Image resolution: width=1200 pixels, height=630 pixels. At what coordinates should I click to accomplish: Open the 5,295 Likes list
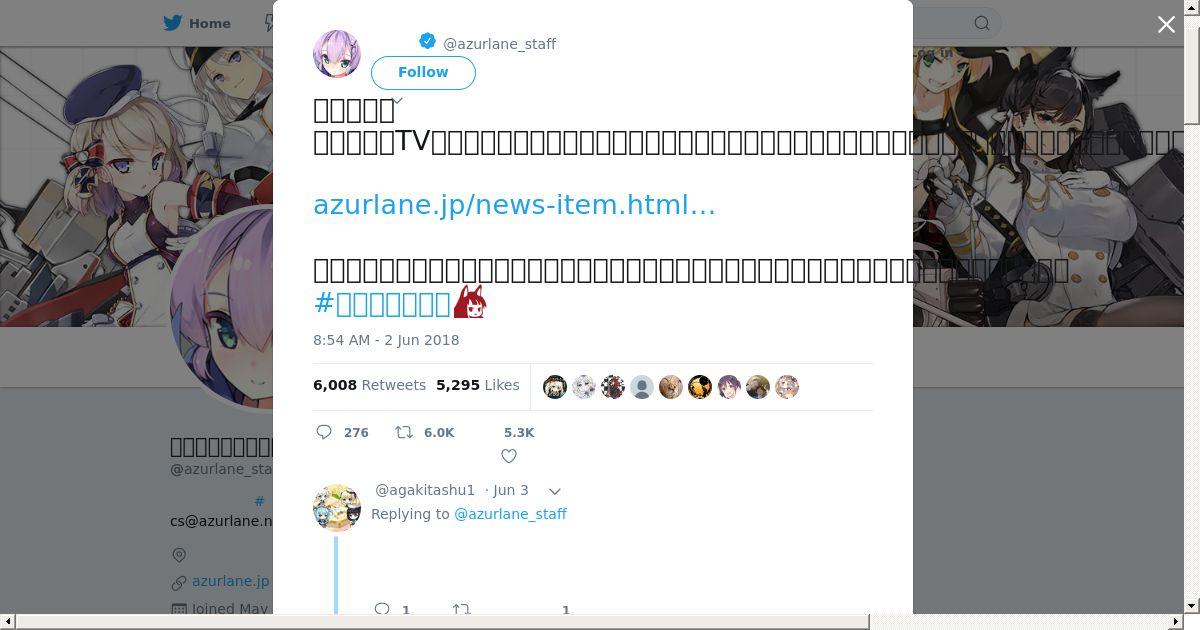point(477,385)
